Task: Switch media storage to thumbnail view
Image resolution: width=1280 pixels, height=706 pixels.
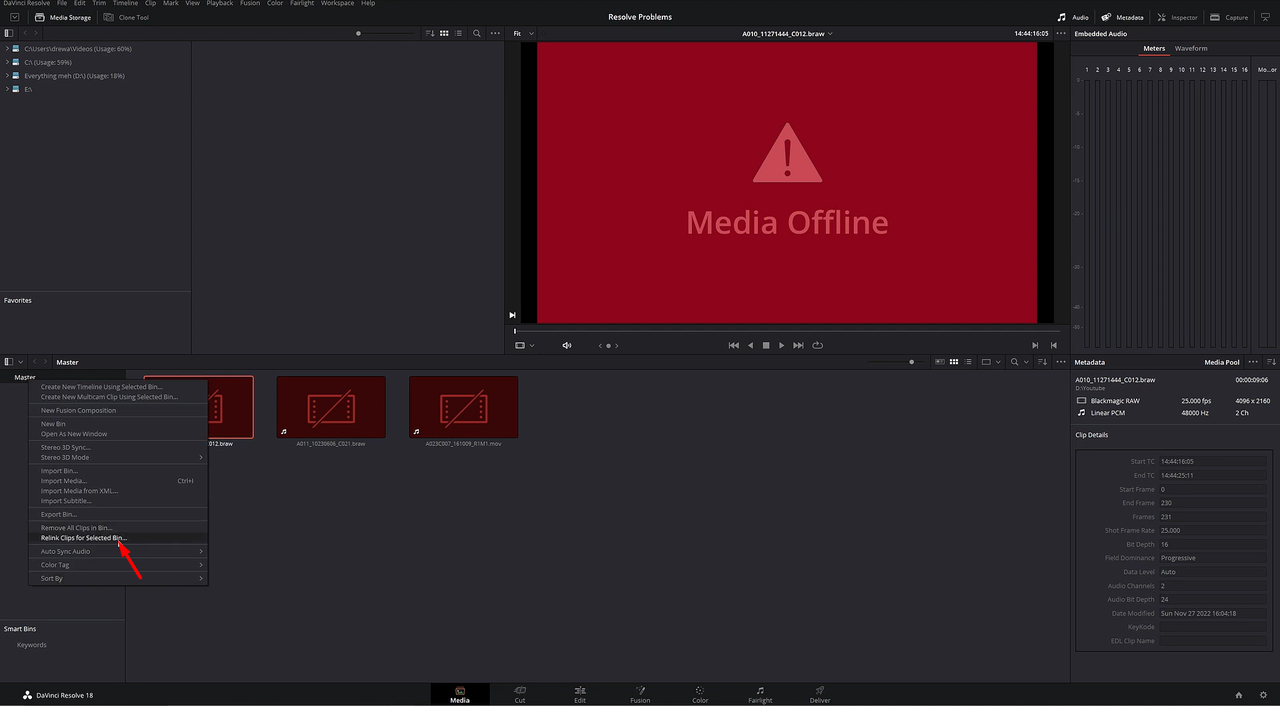Action: [x=444, y=33]
